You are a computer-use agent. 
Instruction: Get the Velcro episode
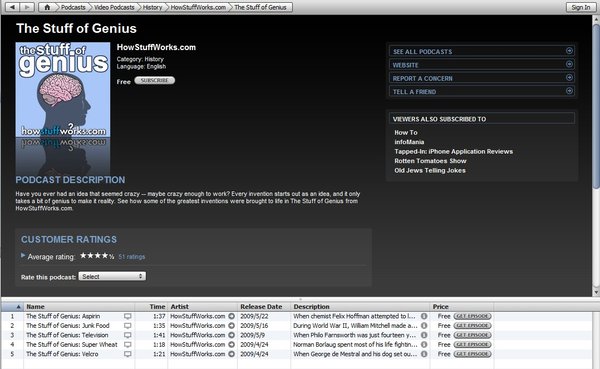click(x=473, y=354)
